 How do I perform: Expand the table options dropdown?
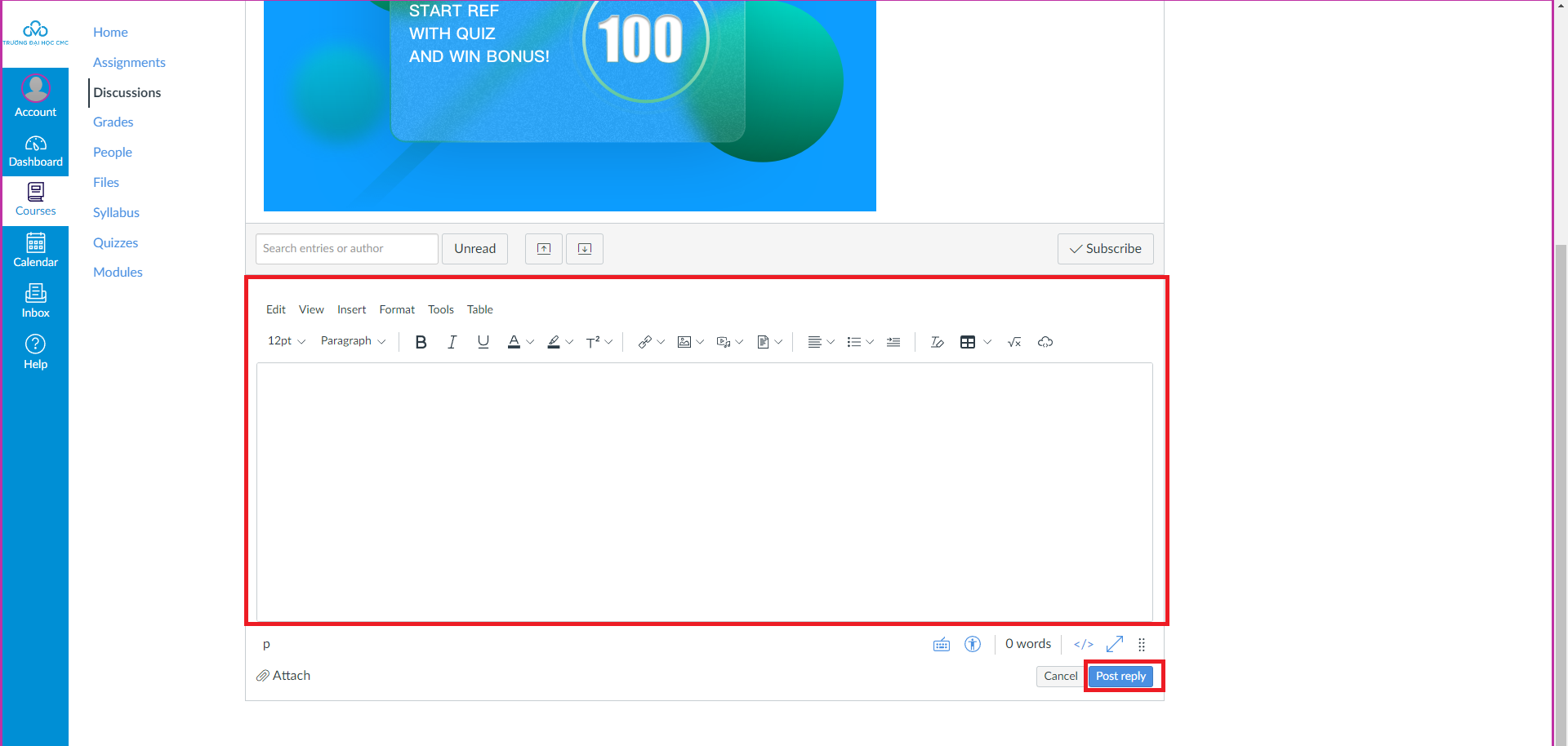[x=987, y=342]
